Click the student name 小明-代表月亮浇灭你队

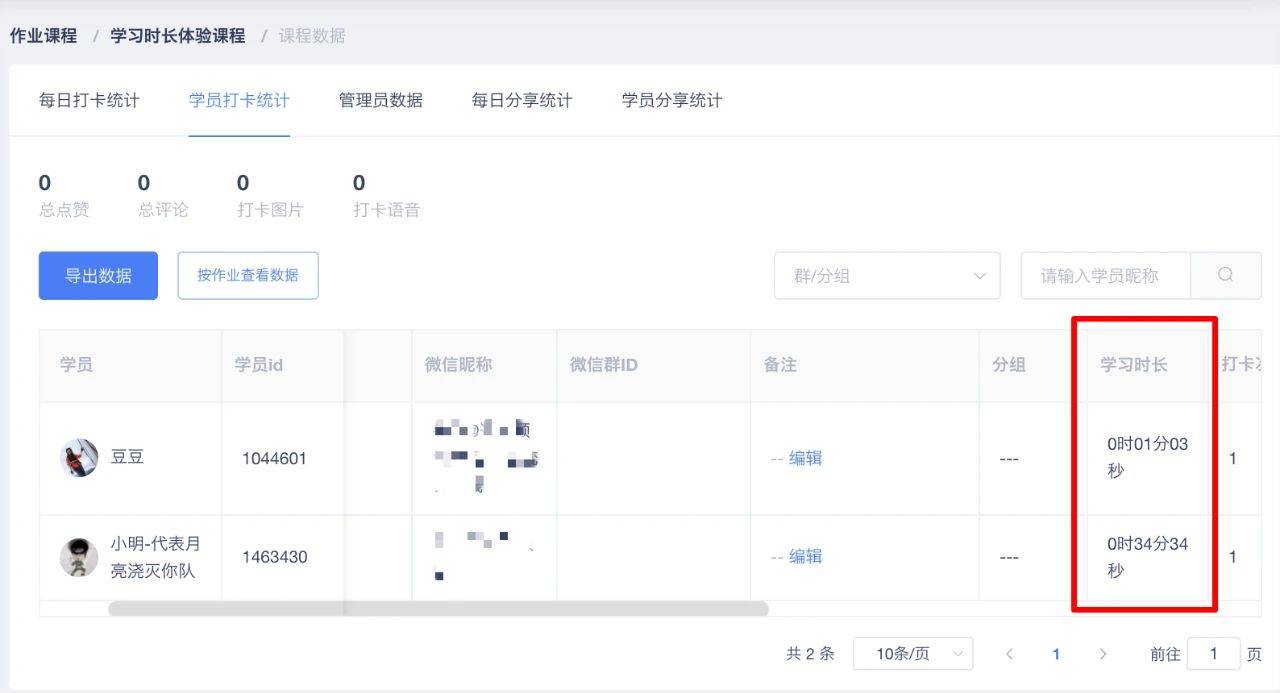155,557
